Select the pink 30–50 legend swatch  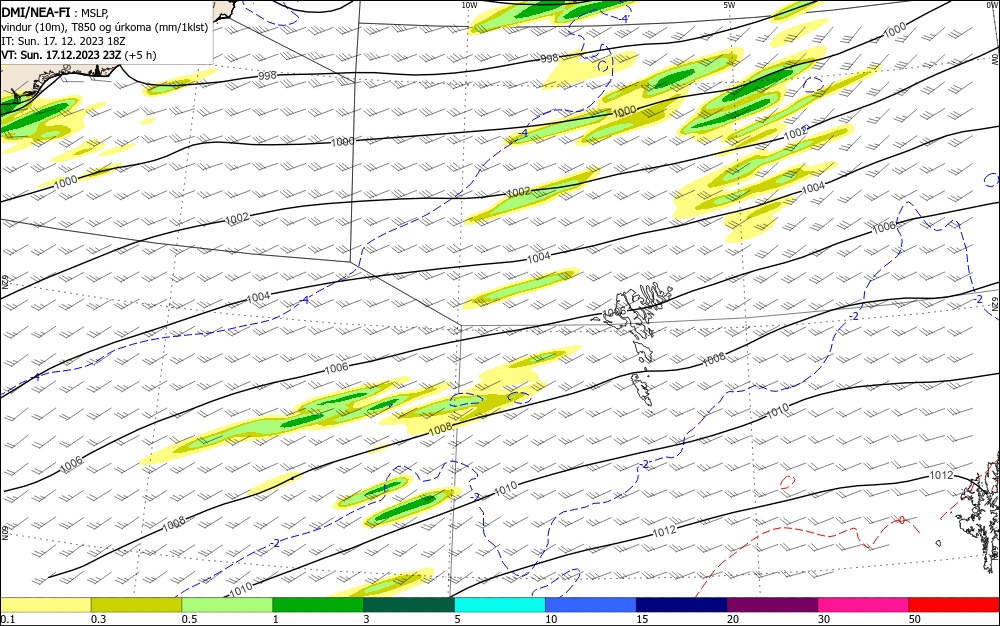coord(863,605)
